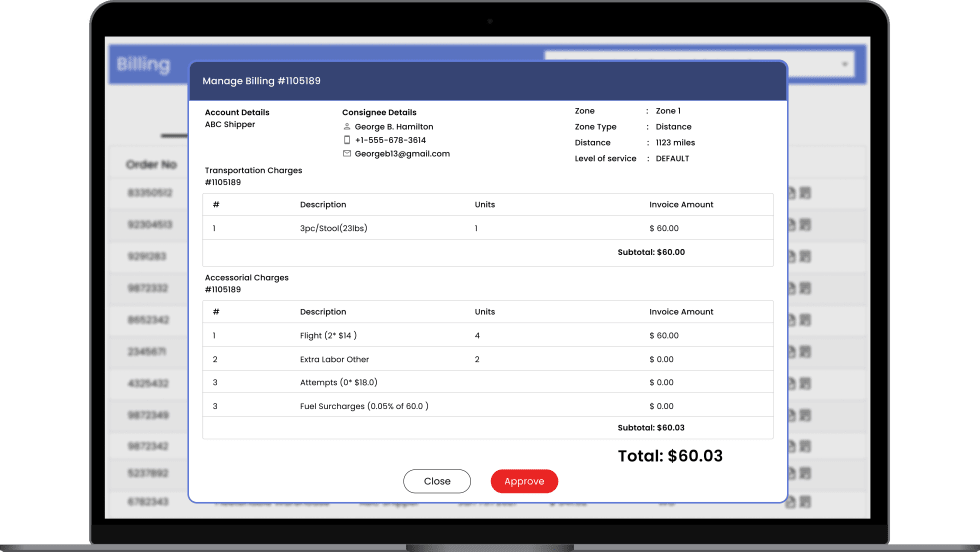Select the Fuel Surcharges charge row

[487, 406]
